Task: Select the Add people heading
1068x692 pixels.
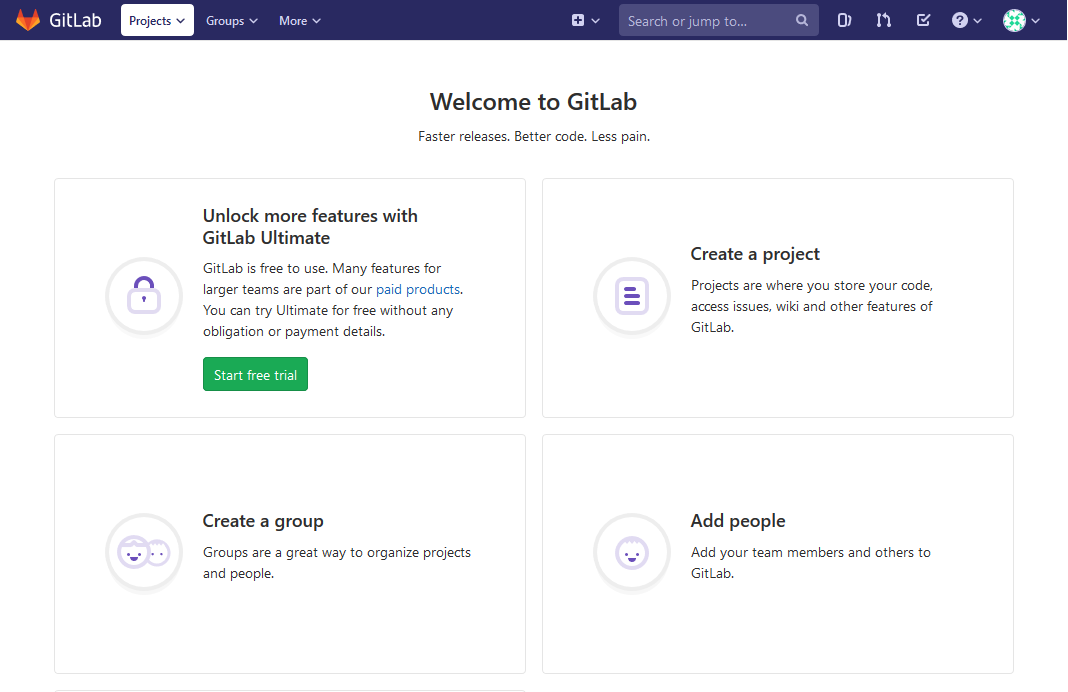Action: click(738, 521)
